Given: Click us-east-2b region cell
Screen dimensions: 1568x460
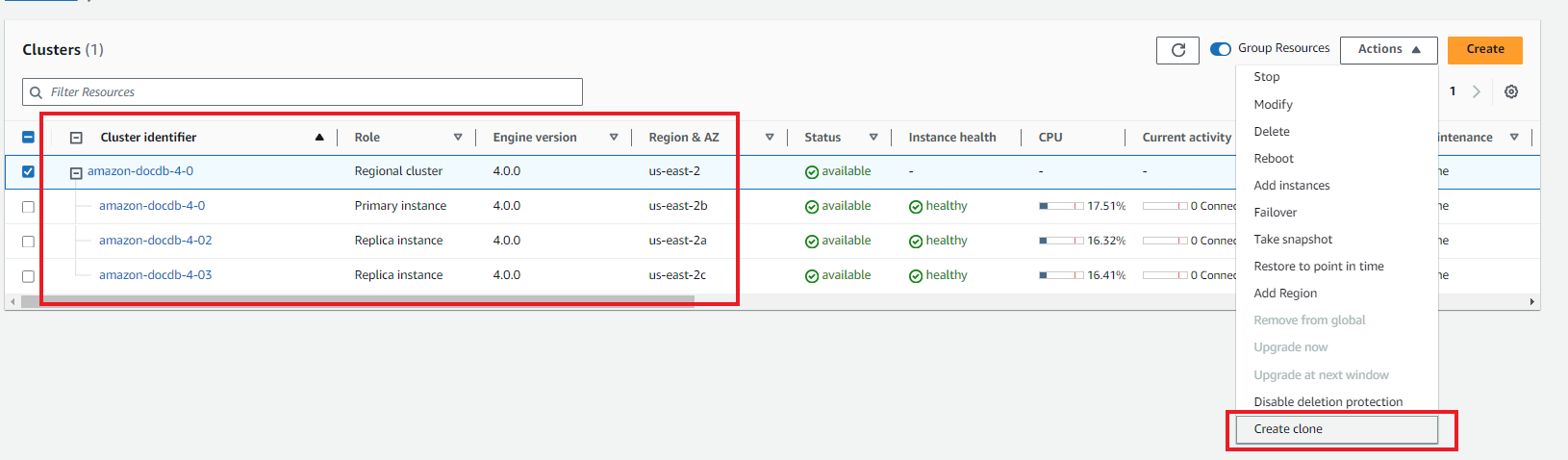Looking at the screenshot, I should (x=678, y=206).
